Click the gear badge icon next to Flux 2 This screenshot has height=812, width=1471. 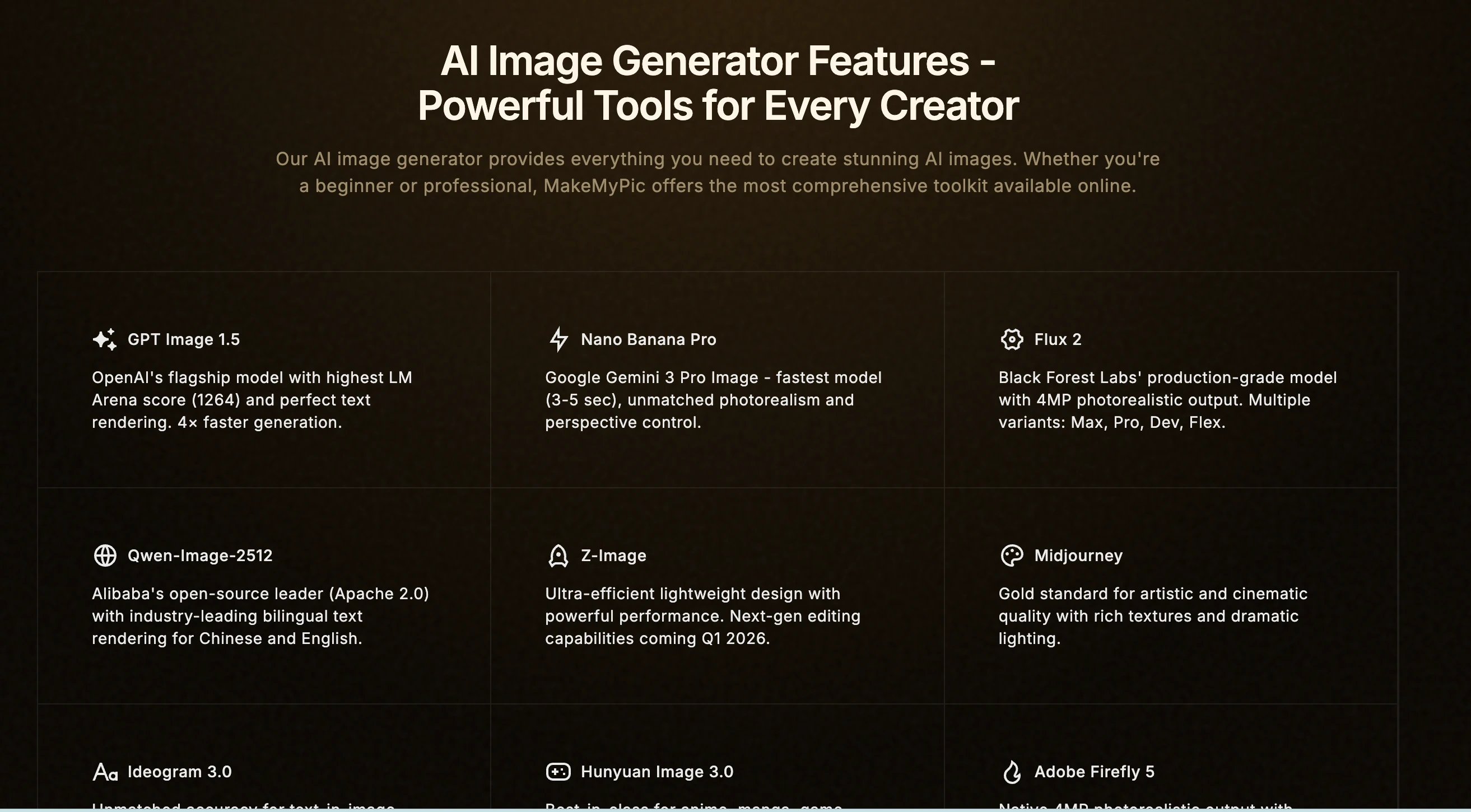[x=1012, y=339]
